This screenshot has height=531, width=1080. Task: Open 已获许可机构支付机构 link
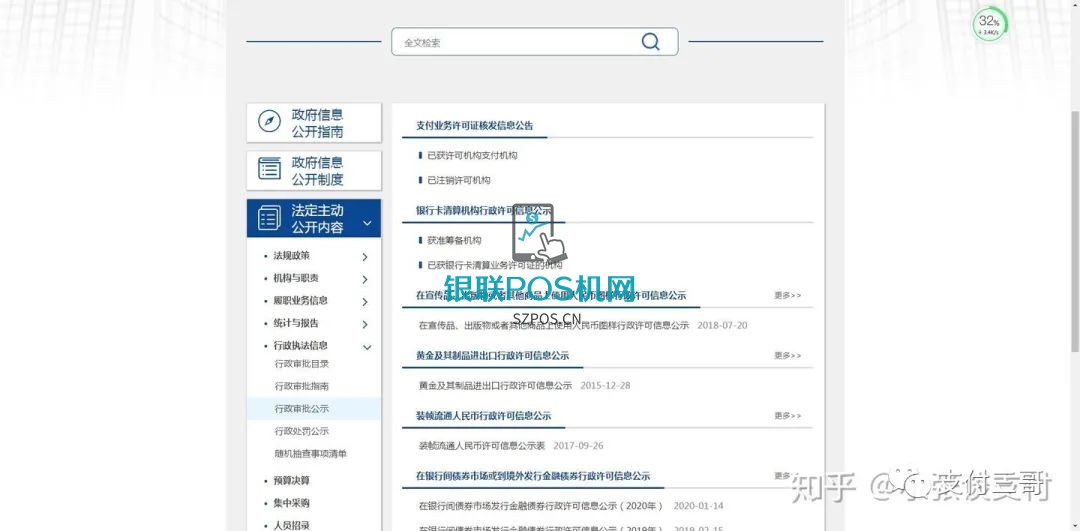click(x=472, y=156)
